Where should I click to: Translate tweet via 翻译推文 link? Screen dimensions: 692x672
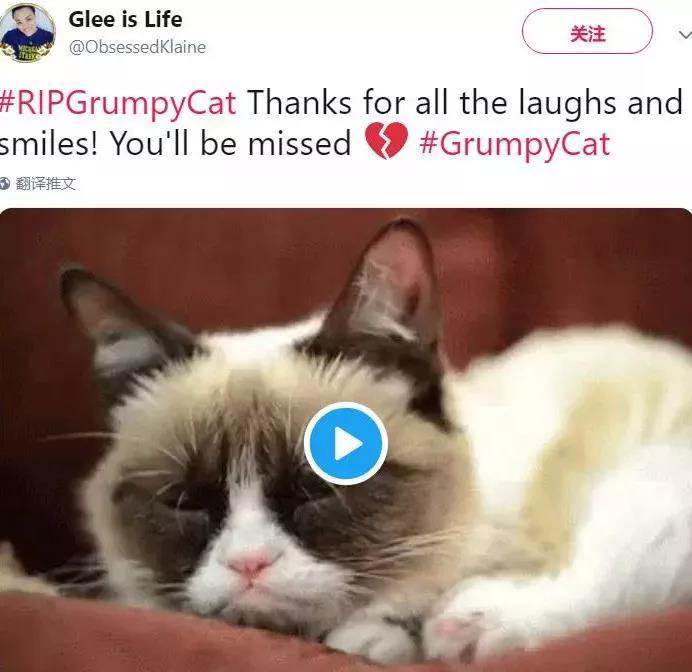45,183
